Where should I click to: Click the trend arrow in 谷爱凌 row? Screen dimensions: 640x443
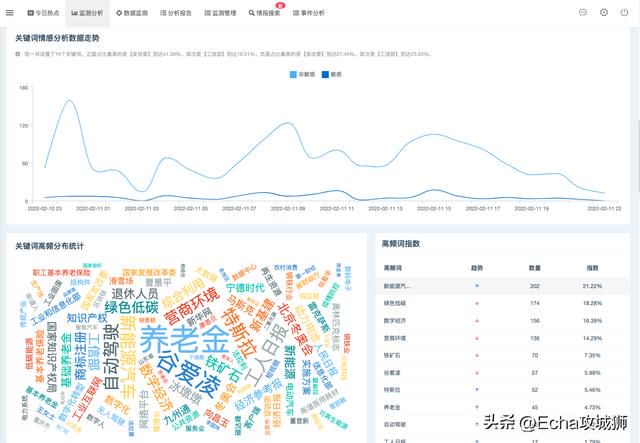[x=477, y=373]
